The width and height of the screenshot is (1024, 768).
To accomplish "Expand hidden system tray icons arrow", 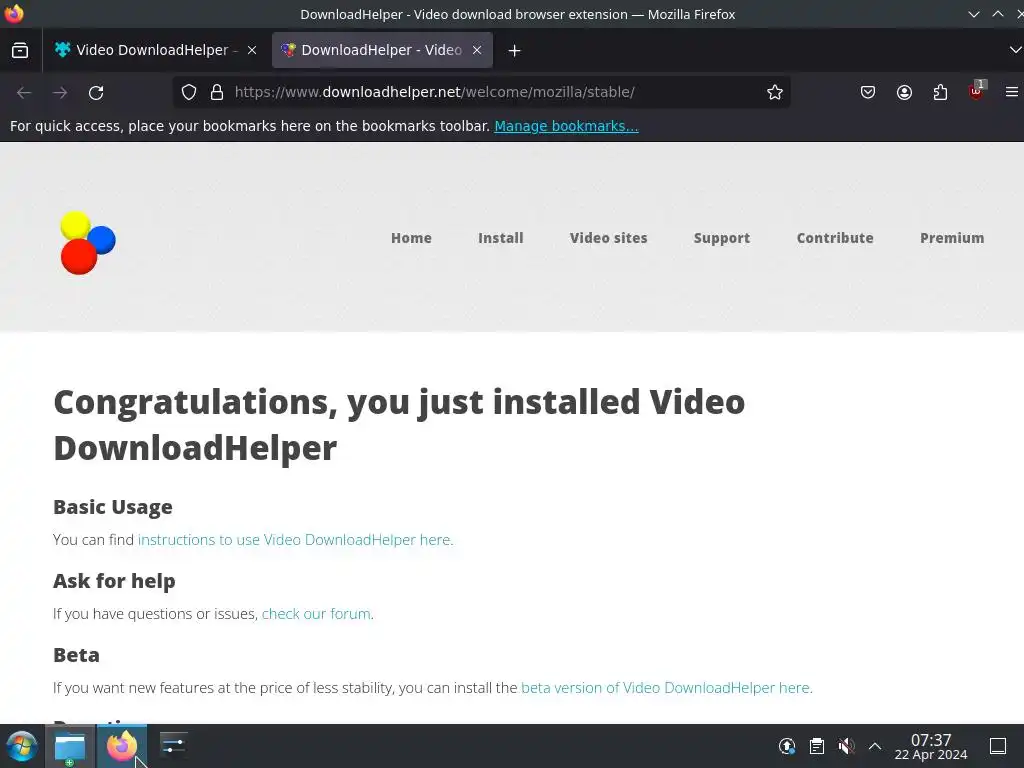I will click(x=875, y=746).
